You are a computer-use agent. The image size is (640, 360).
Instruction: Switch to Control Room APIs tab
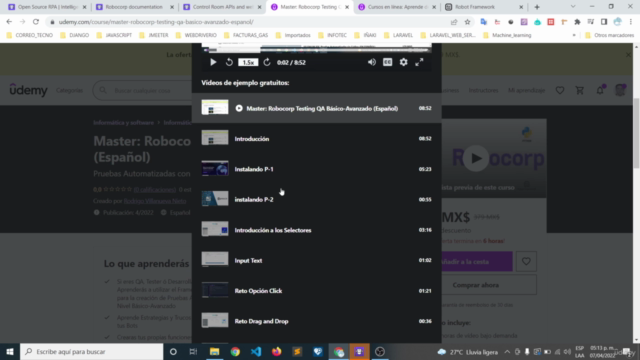pyautogui.click(x=222, y=7)
